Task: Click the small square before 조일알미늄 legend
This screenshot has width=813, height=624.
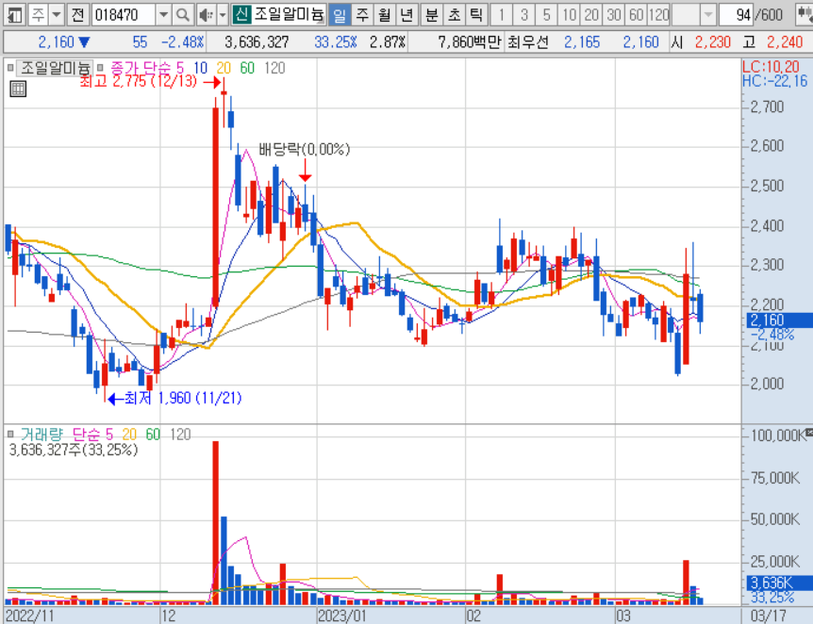Action: 10,67
